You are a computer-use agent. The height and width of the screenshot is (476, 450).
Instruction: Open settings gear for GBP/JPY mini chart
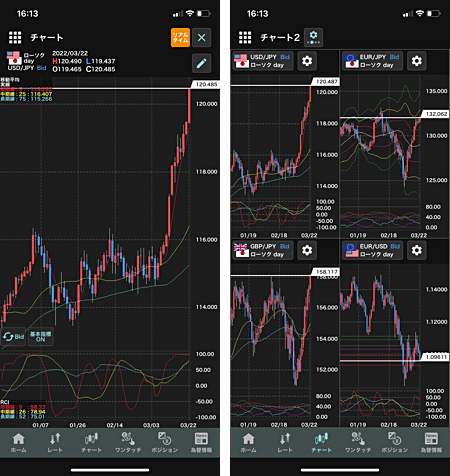pyautogui.click(x=307, y=250)
